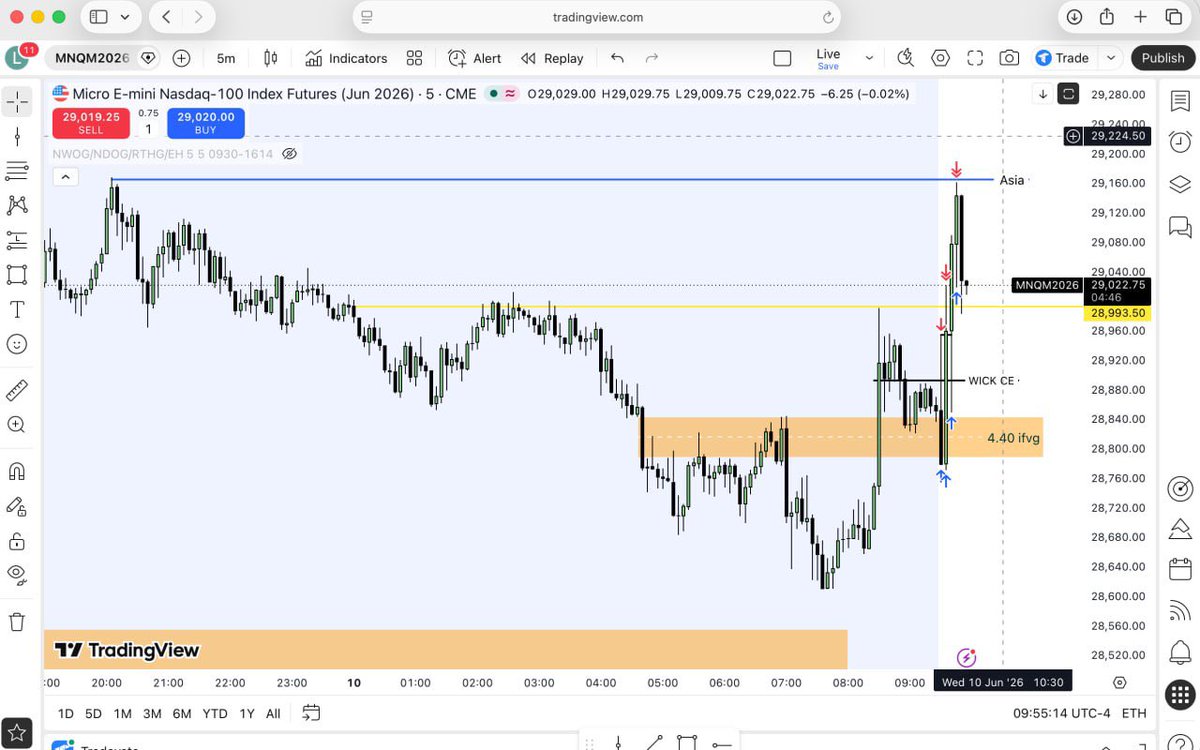Expand the arrow next to Trade
This screenshot has width=1200, height=750.
click(x=1110, y=58)
